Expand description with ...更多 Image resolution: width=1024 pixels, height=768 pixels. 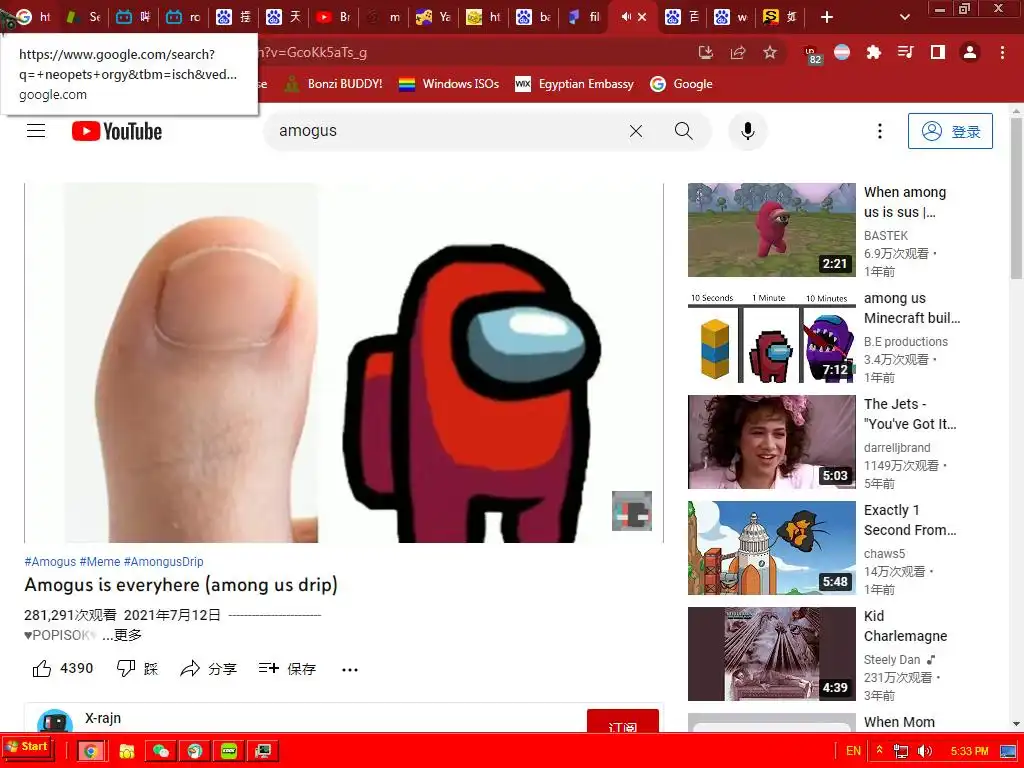(x=121, y=635)
